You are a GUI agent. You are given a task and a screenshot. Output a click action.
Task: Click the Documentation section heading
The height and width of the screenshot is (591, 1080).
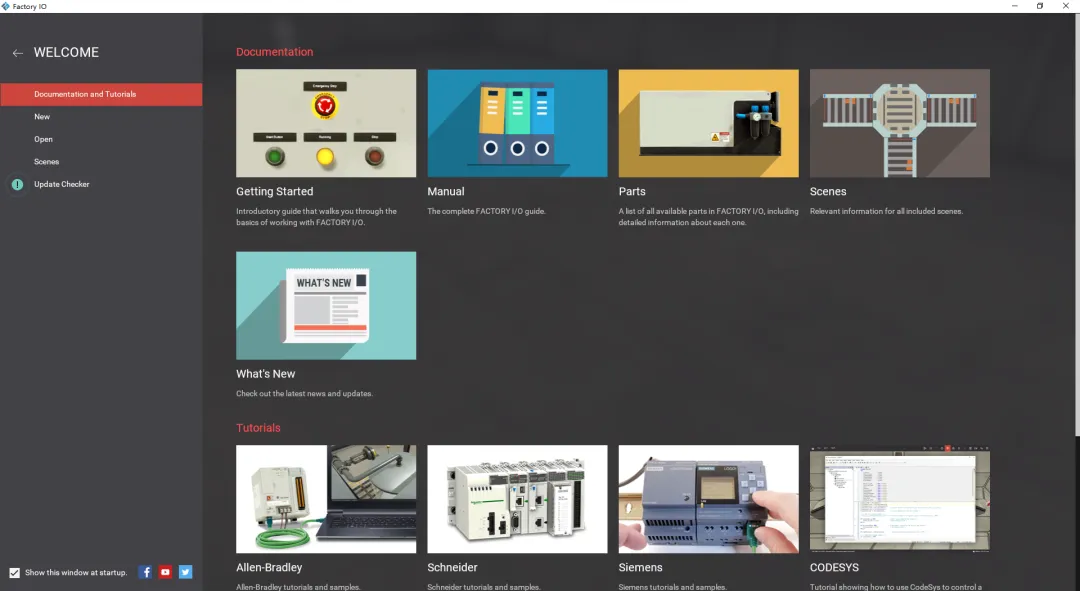point(274,52)
